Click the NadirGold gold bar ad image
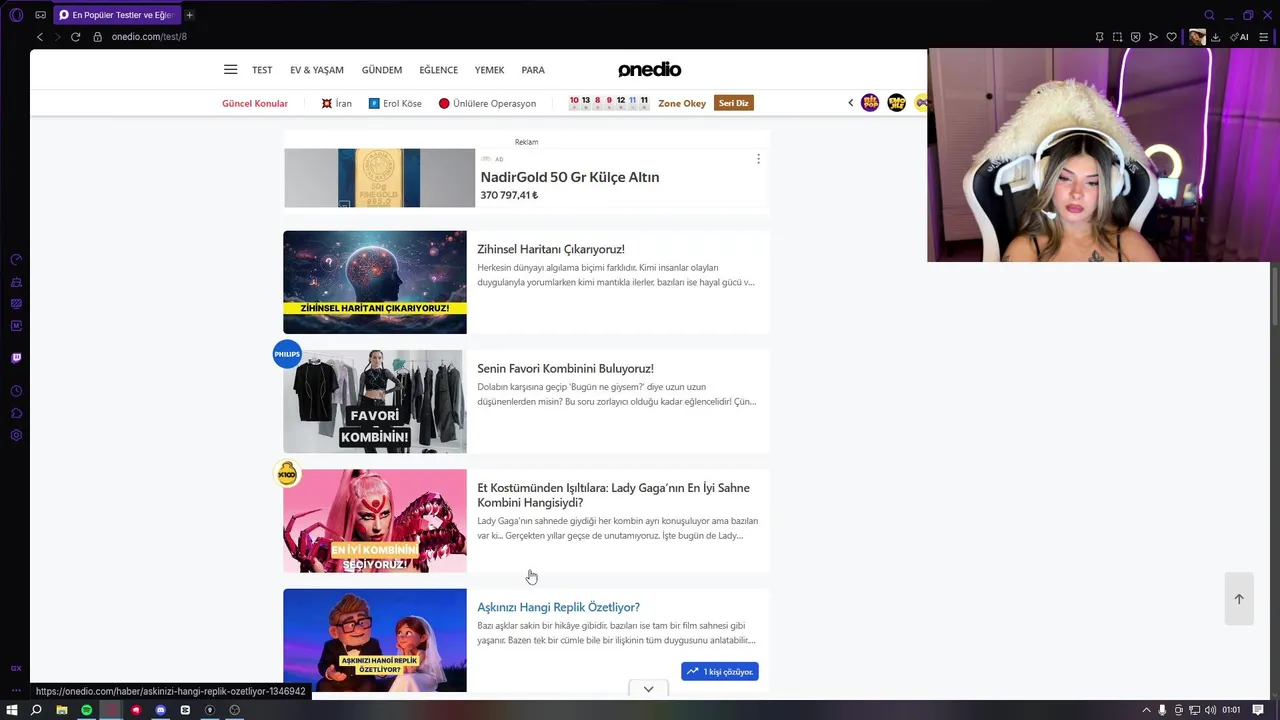The image size is (1280, 720). coord(379,178)
